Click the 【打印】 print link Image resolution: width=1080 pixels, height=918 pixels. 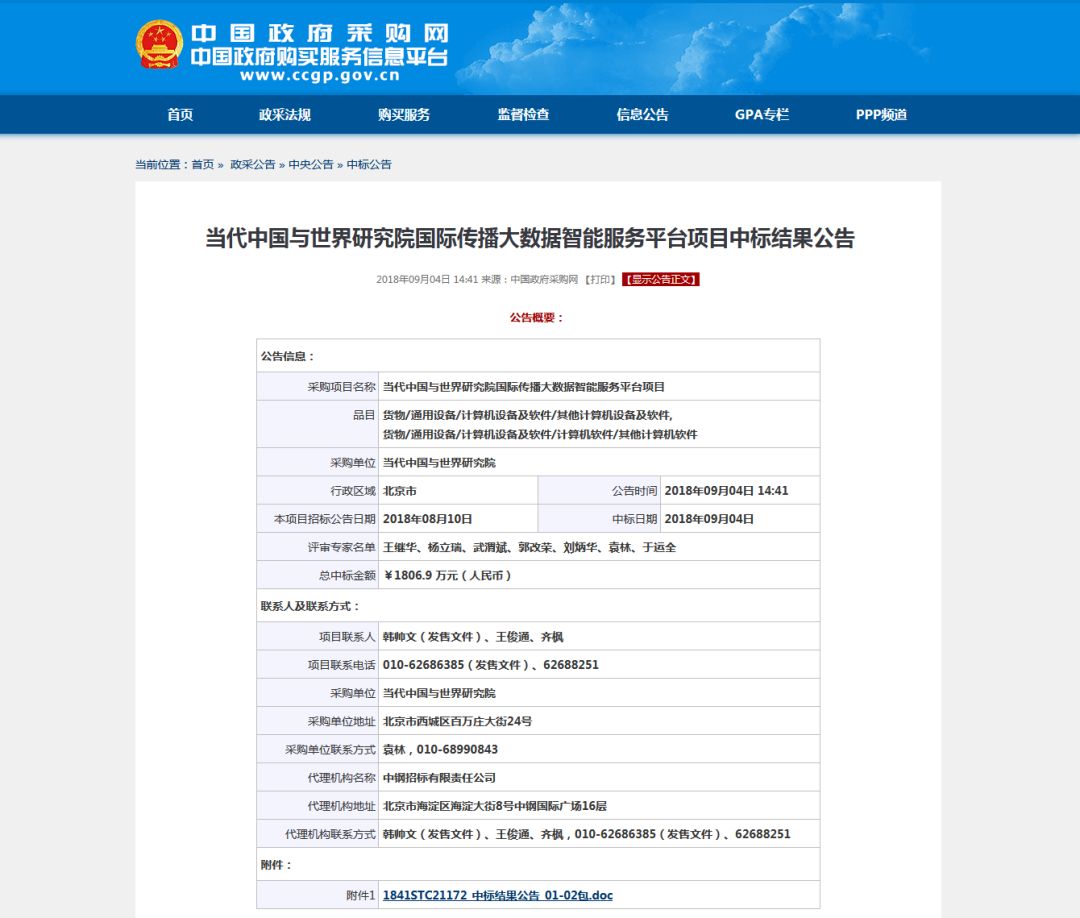pos(599,280)
